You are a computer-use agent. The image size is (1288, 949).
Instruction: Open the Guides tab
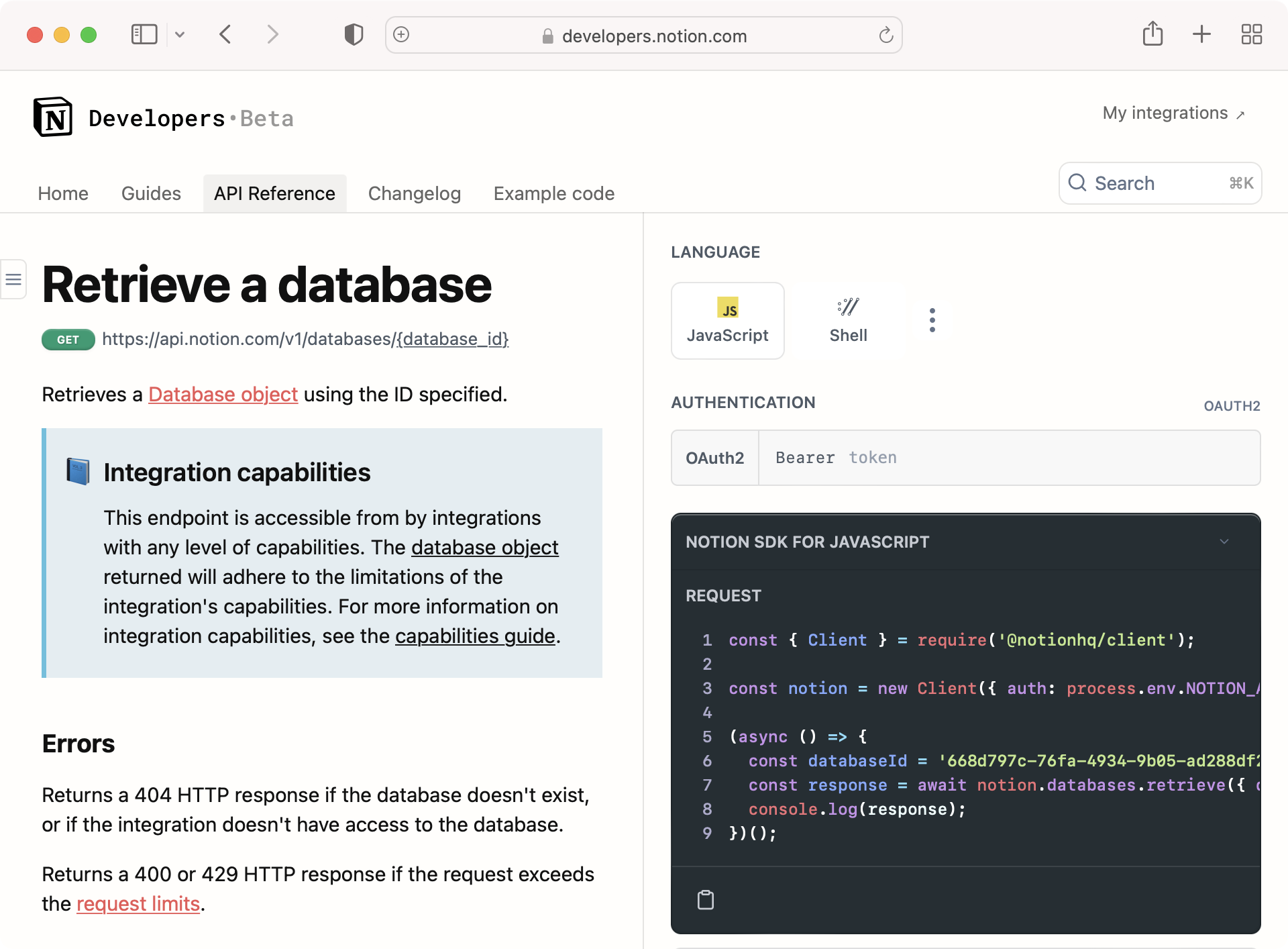point(151,193)
